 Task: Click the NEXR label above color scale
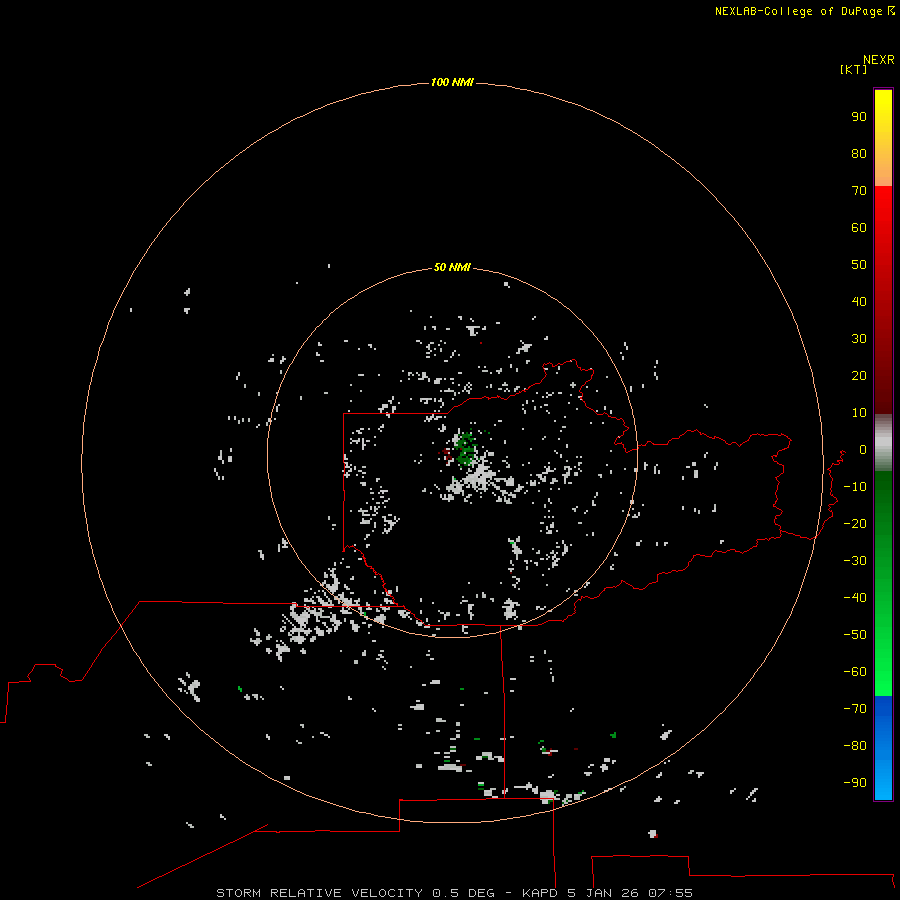pos(878,60)
